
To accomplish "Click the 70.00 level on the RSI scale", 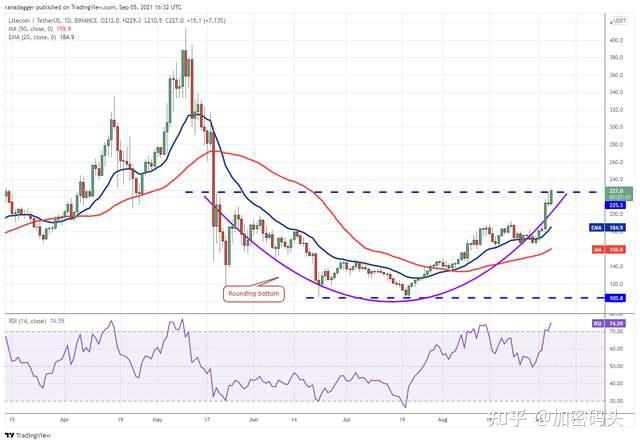I will (616, 332).
